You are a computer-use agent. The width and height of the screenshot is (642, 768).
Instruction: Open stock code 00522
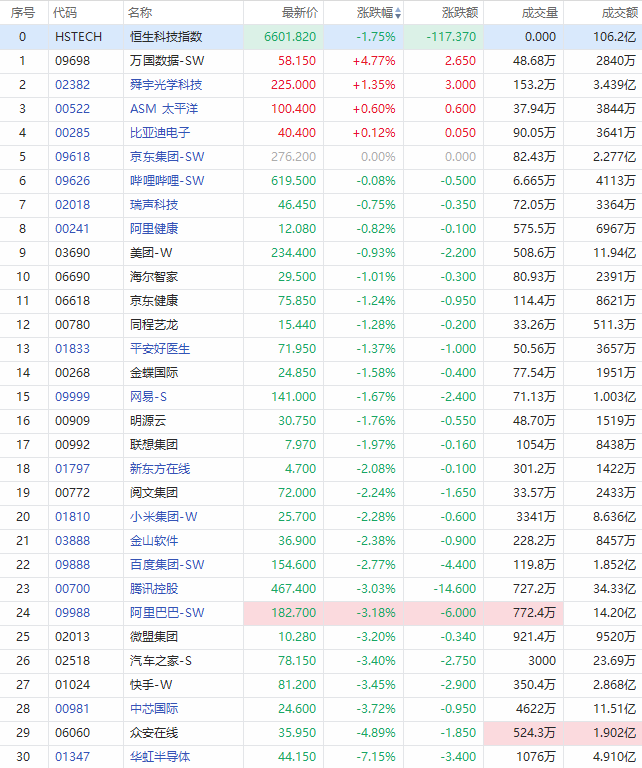tap(72, 109)
